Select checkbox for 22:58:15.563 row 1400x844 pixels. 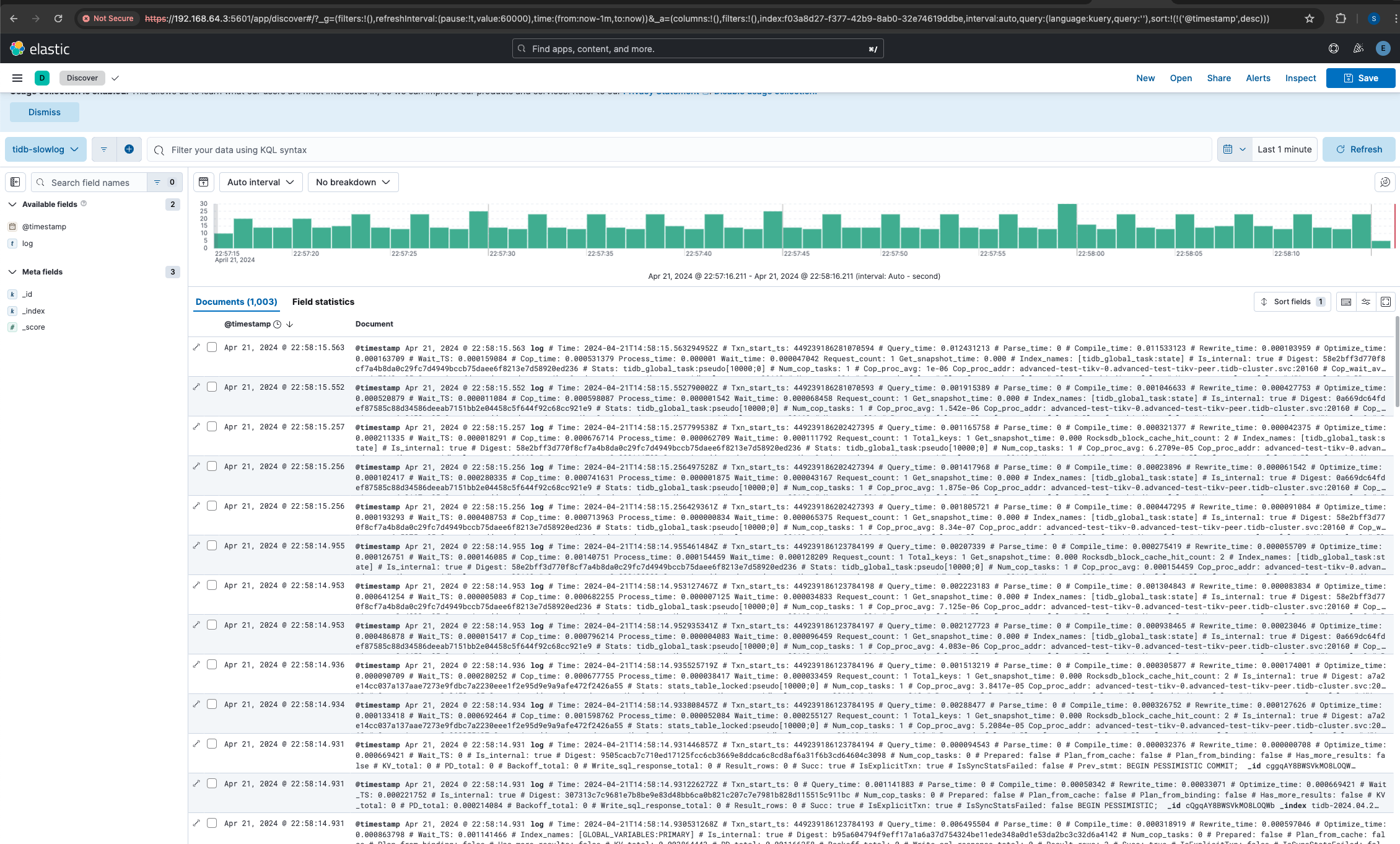(x=212, y=347)
